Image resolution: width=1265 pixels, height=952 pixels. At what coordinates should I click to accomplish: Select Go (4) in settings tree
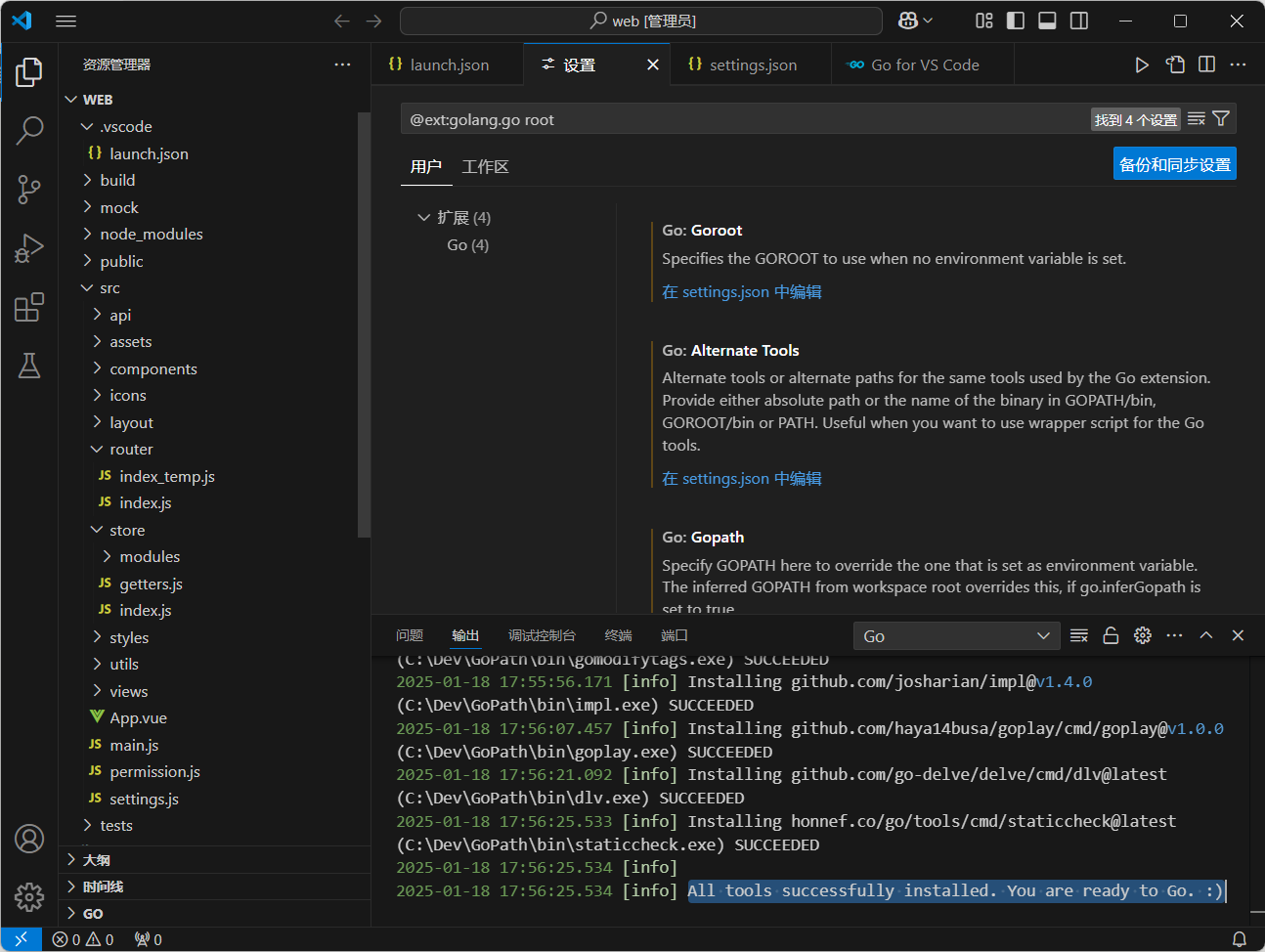pyautogui.click(x=467, y=245)
